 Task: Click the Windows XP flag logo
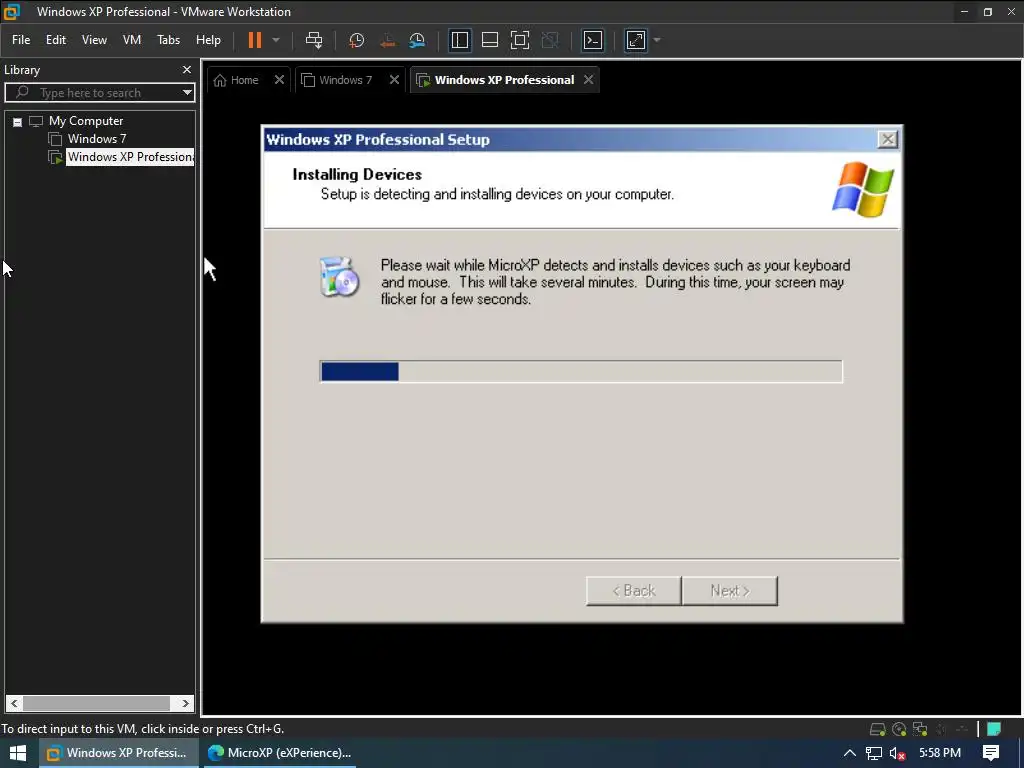coord(863,189)
